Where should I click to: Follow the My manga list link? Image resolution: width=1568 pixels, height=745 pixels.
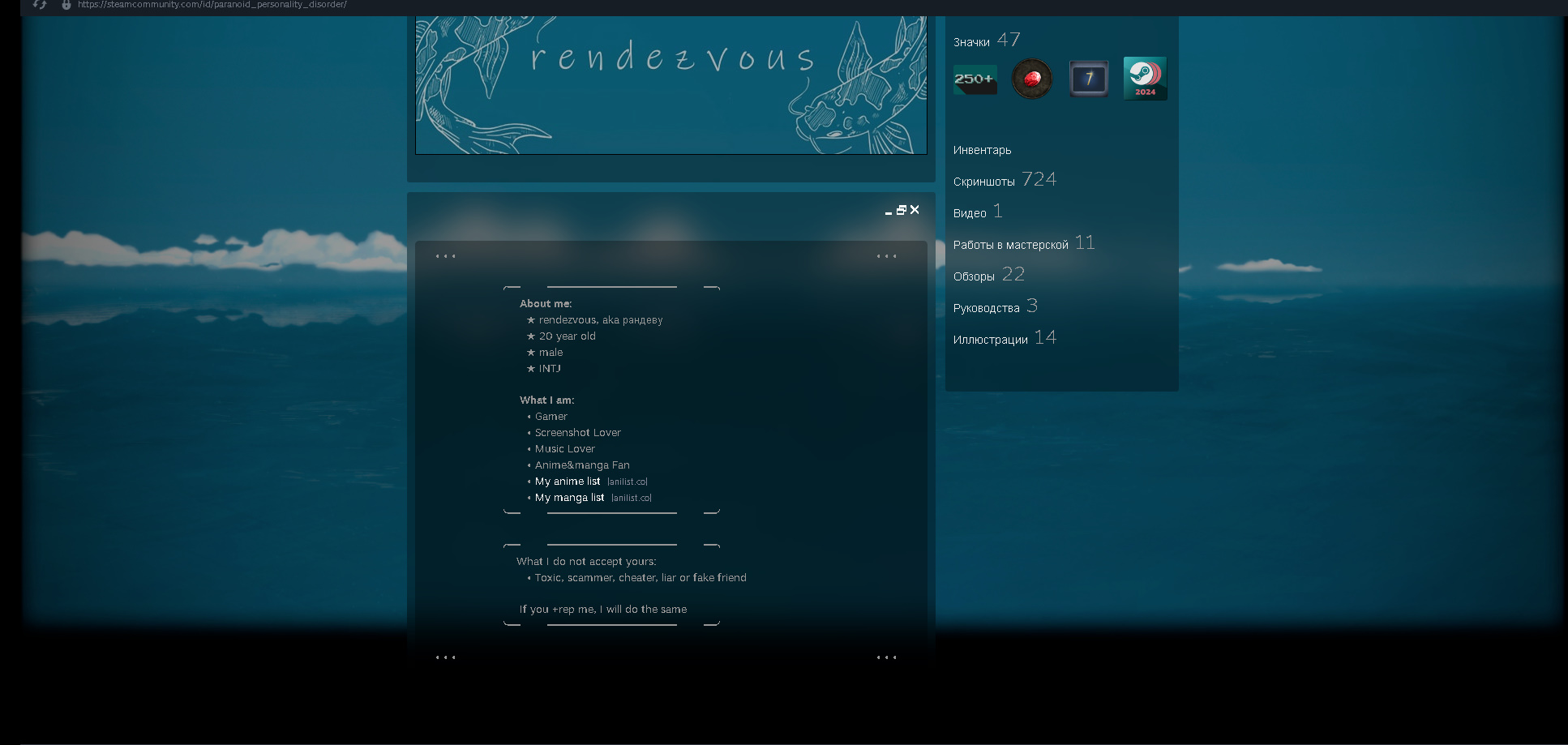[569, 498]
